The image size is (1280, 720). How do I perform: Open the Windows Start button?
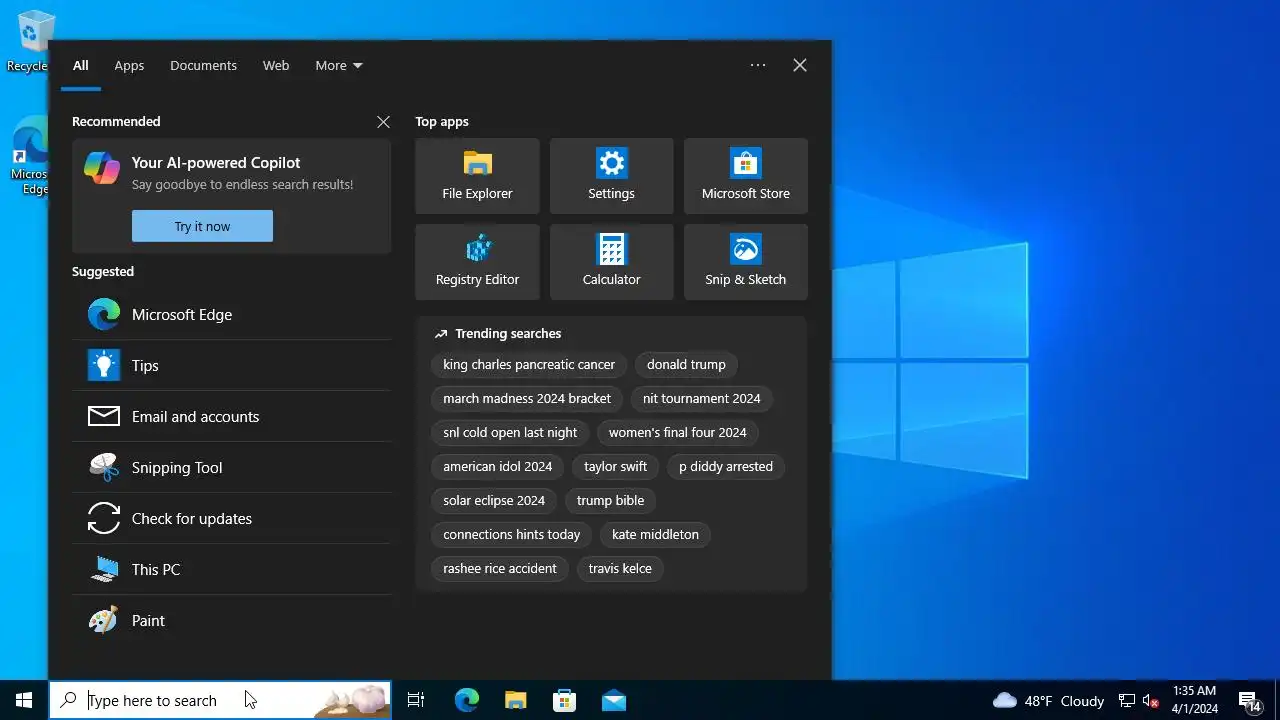point(24,700)
